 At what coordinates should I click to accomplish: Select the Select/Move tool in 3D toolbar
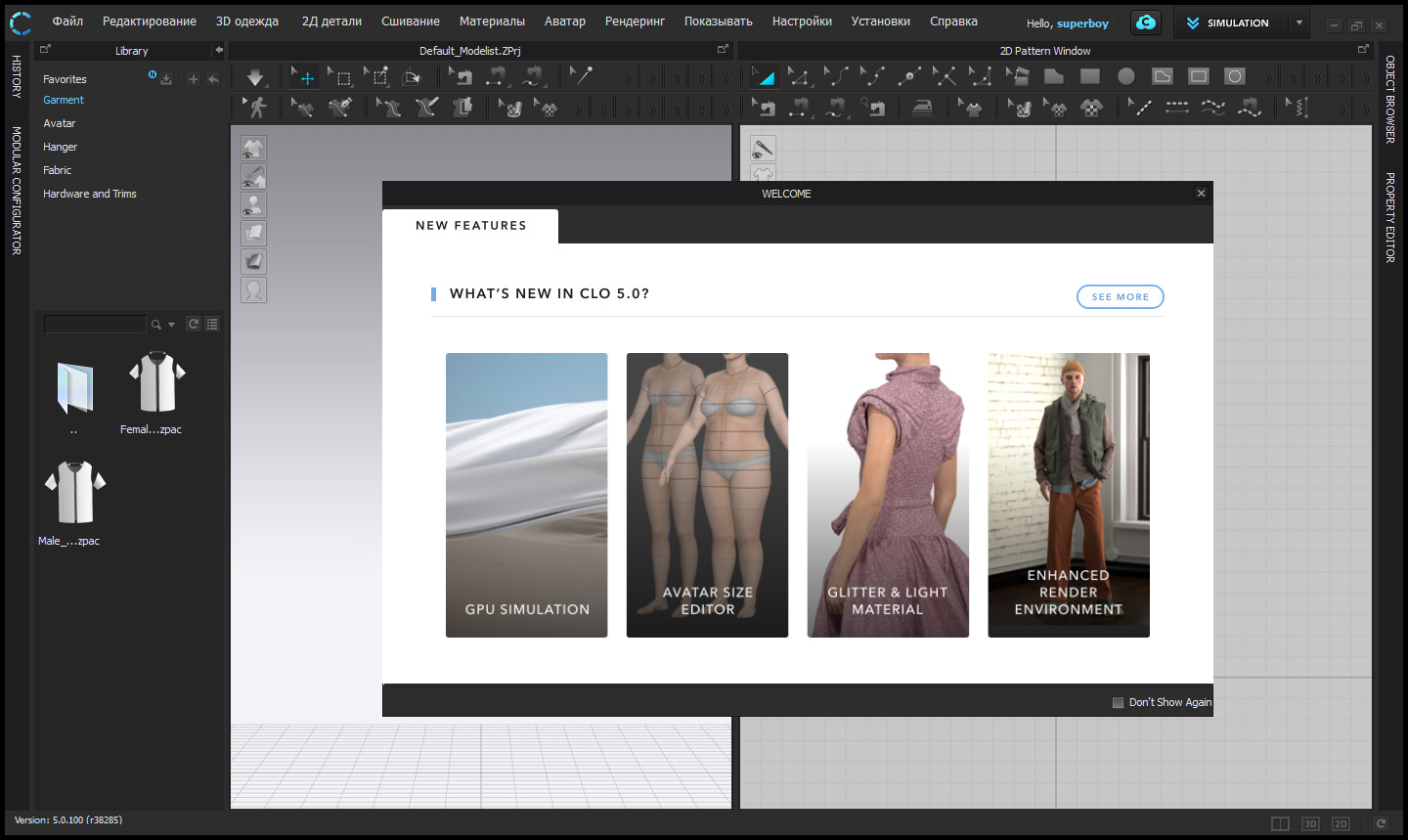pos(304,77)
